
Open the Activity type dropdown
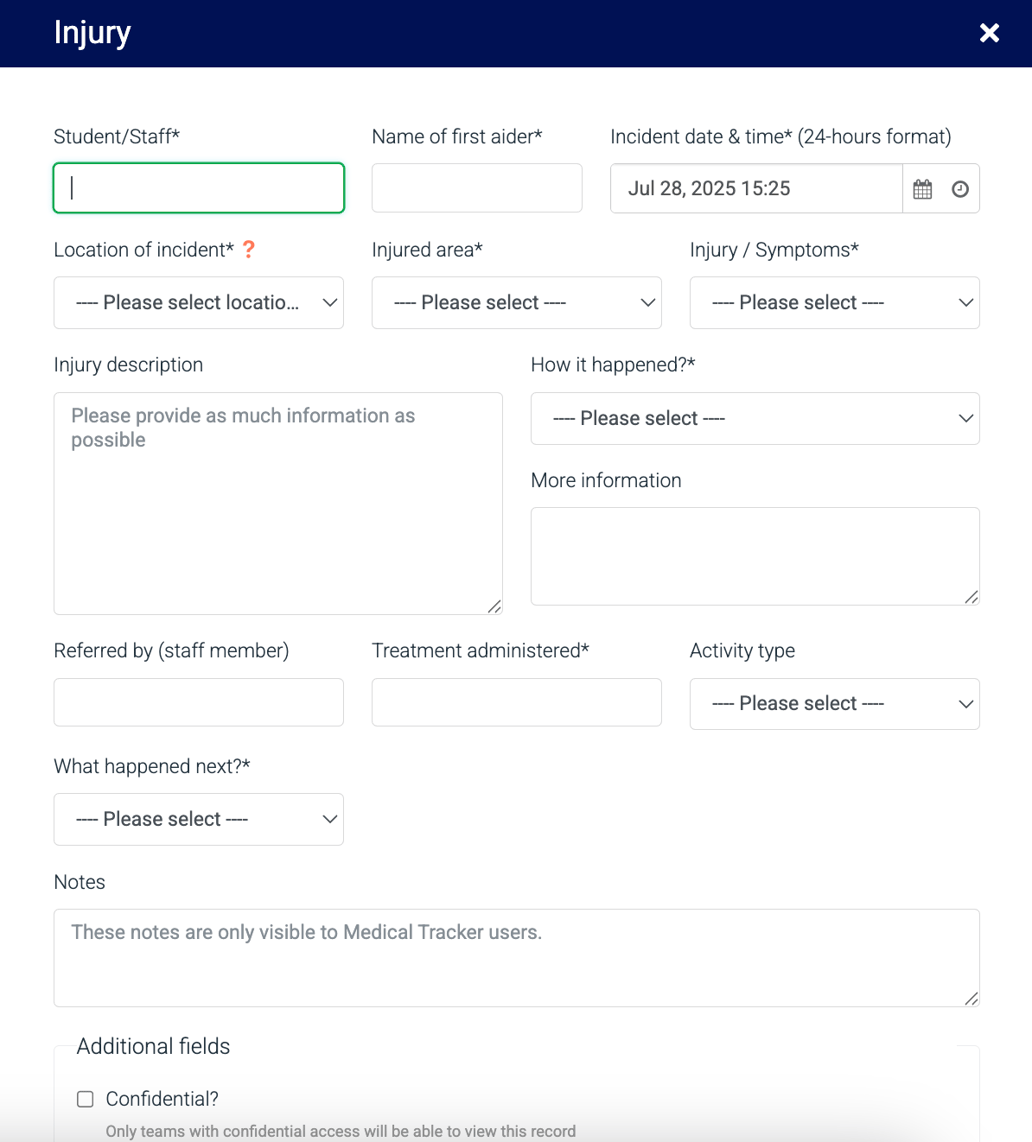834,703
